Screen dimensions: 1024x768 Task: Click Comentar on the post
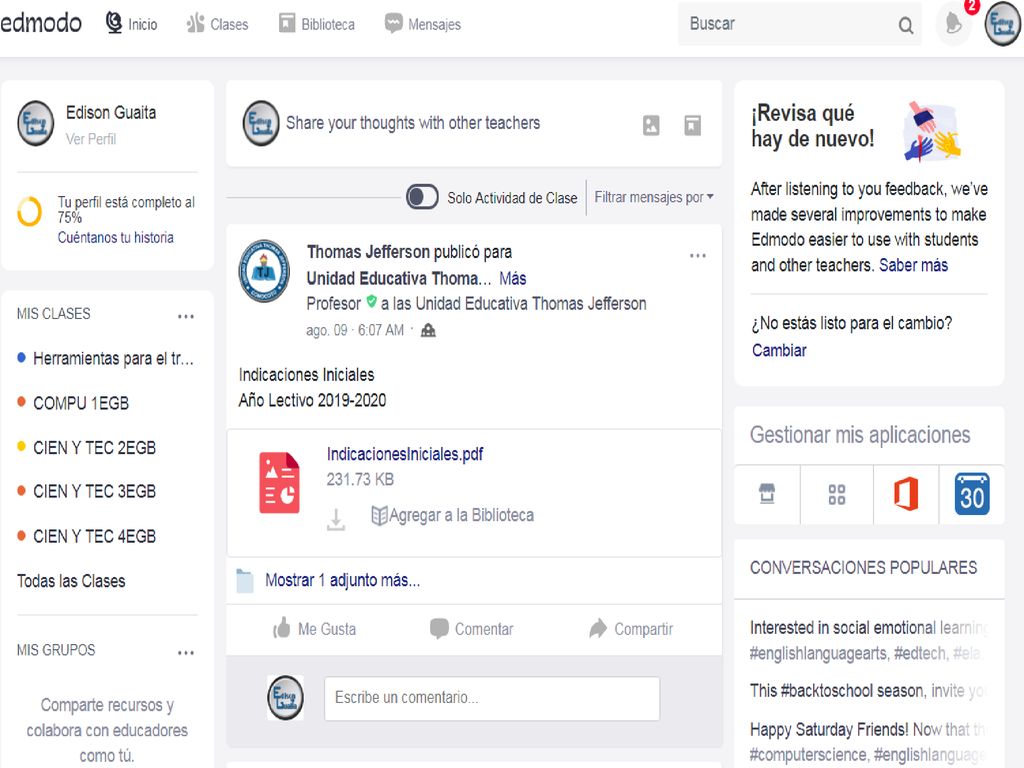pos(472,629)
